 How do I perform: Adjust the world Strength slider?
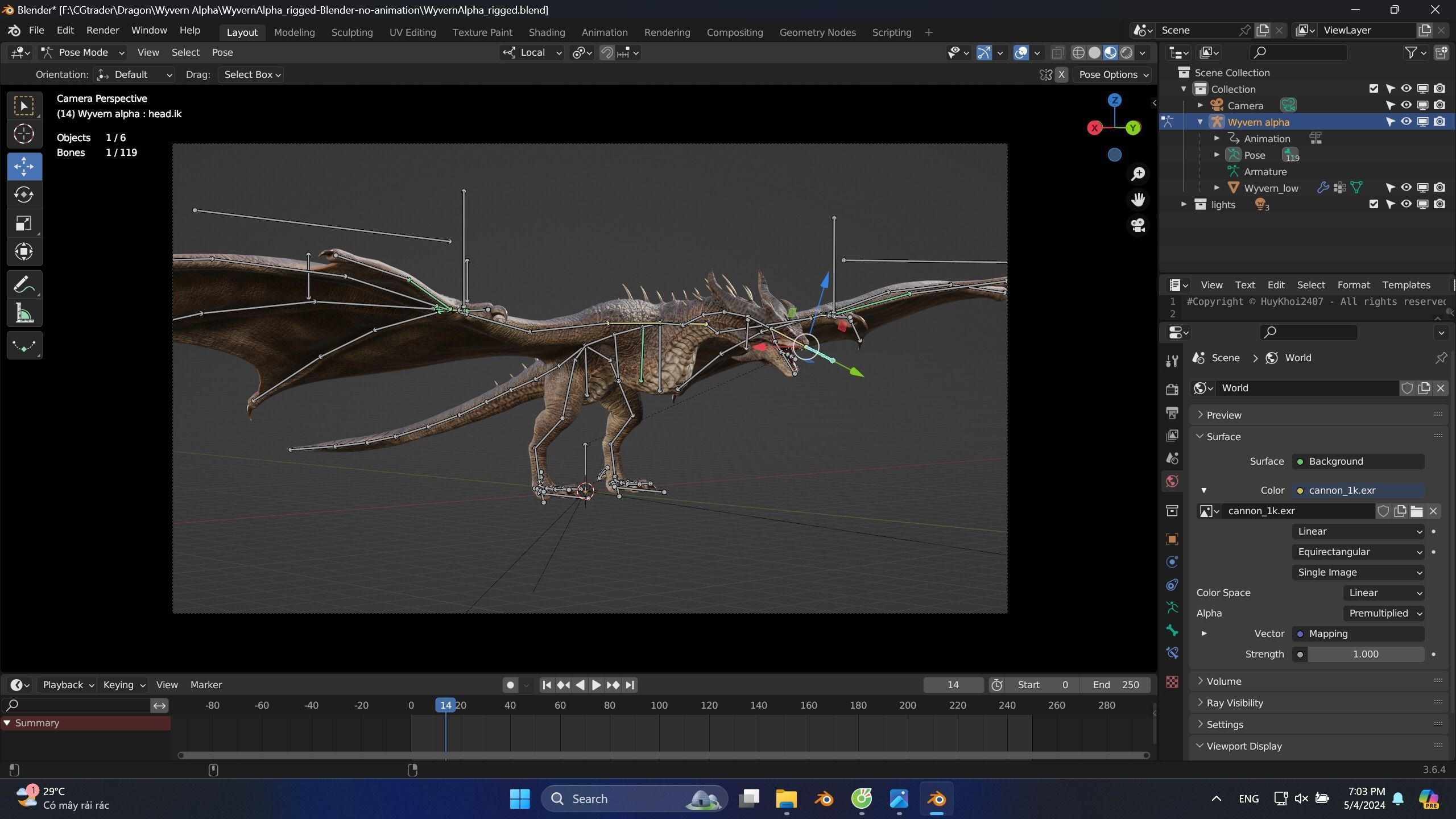click(1365, 655)
